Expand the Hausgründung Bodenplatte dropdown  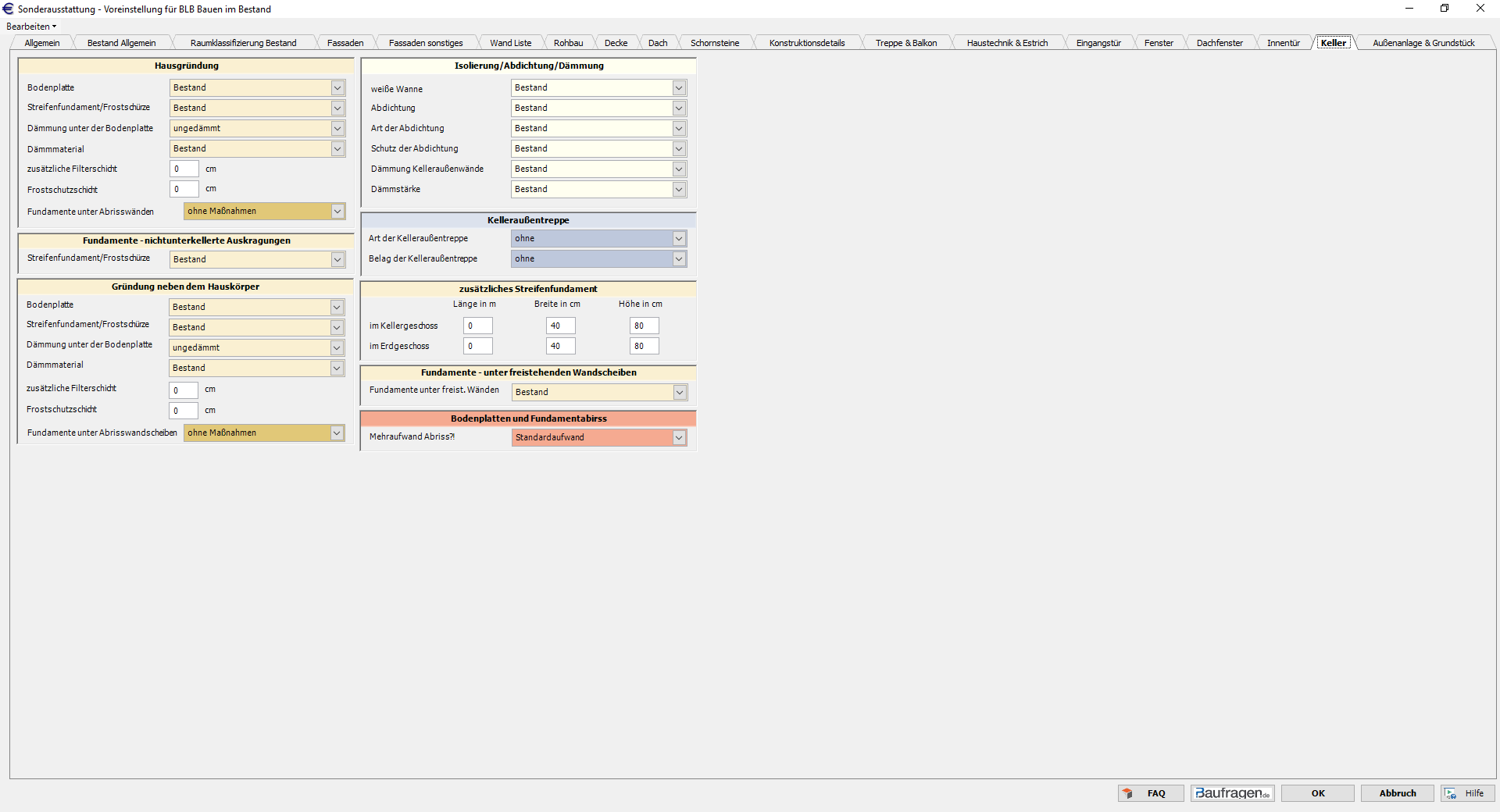(x=337, y=88)
